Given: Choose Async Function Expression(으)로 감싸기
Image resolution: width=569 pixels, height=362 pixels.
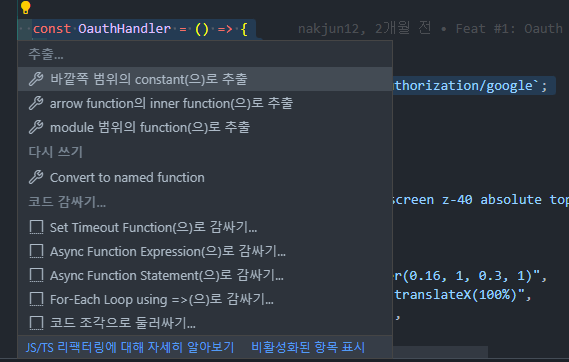Looking at the screenshot, I should (x=205, y=251).
